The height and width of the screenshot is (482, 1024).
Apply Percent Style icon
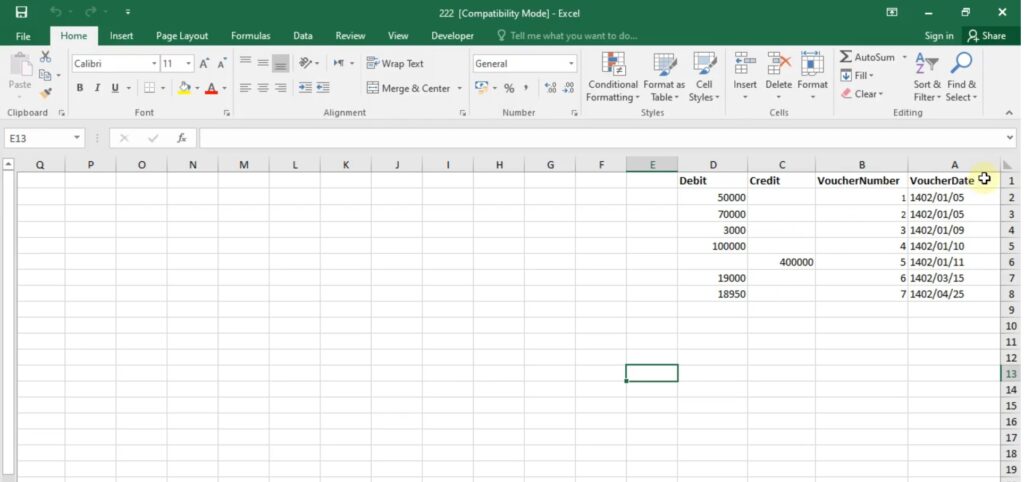[x=509, y=88]
